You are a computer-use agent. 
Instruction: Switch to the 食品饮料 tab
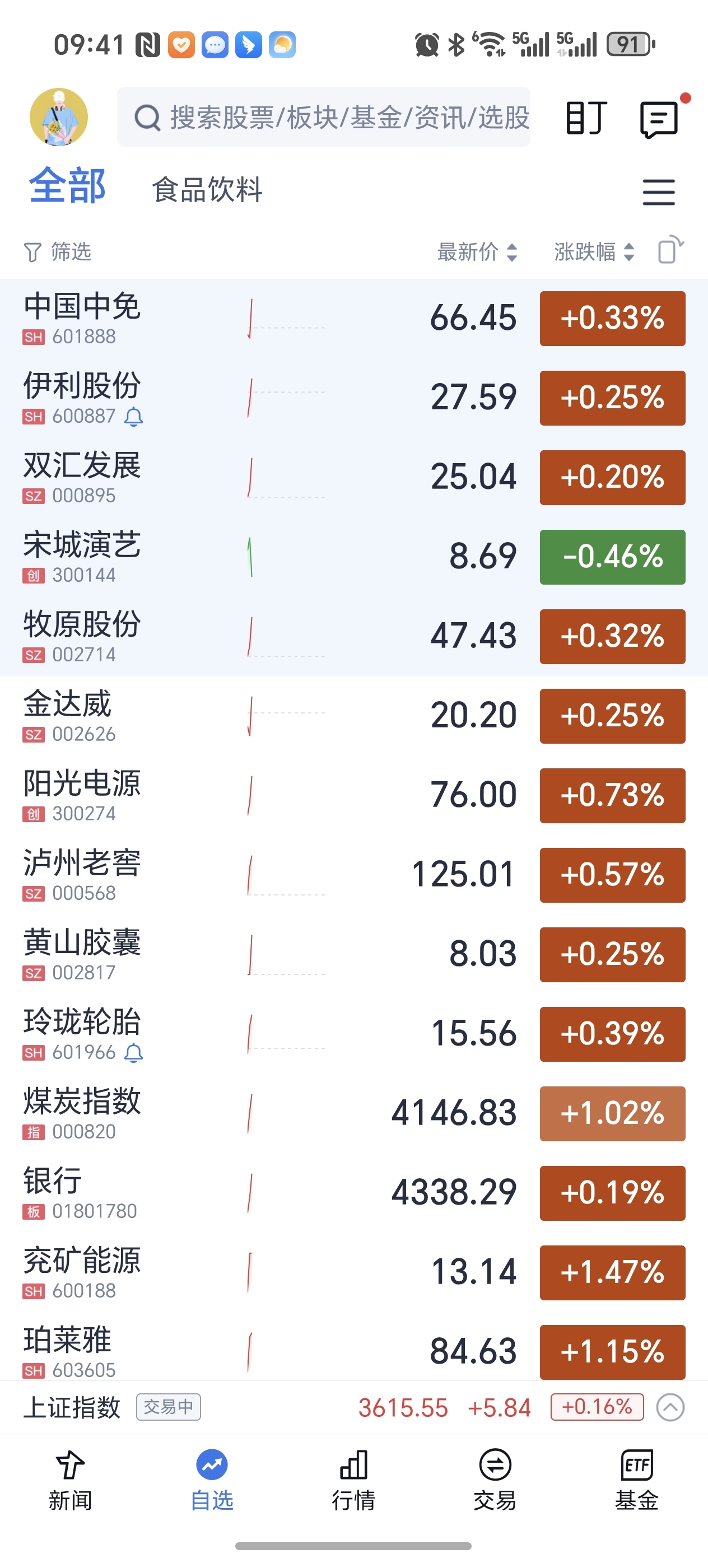(207, 189)
